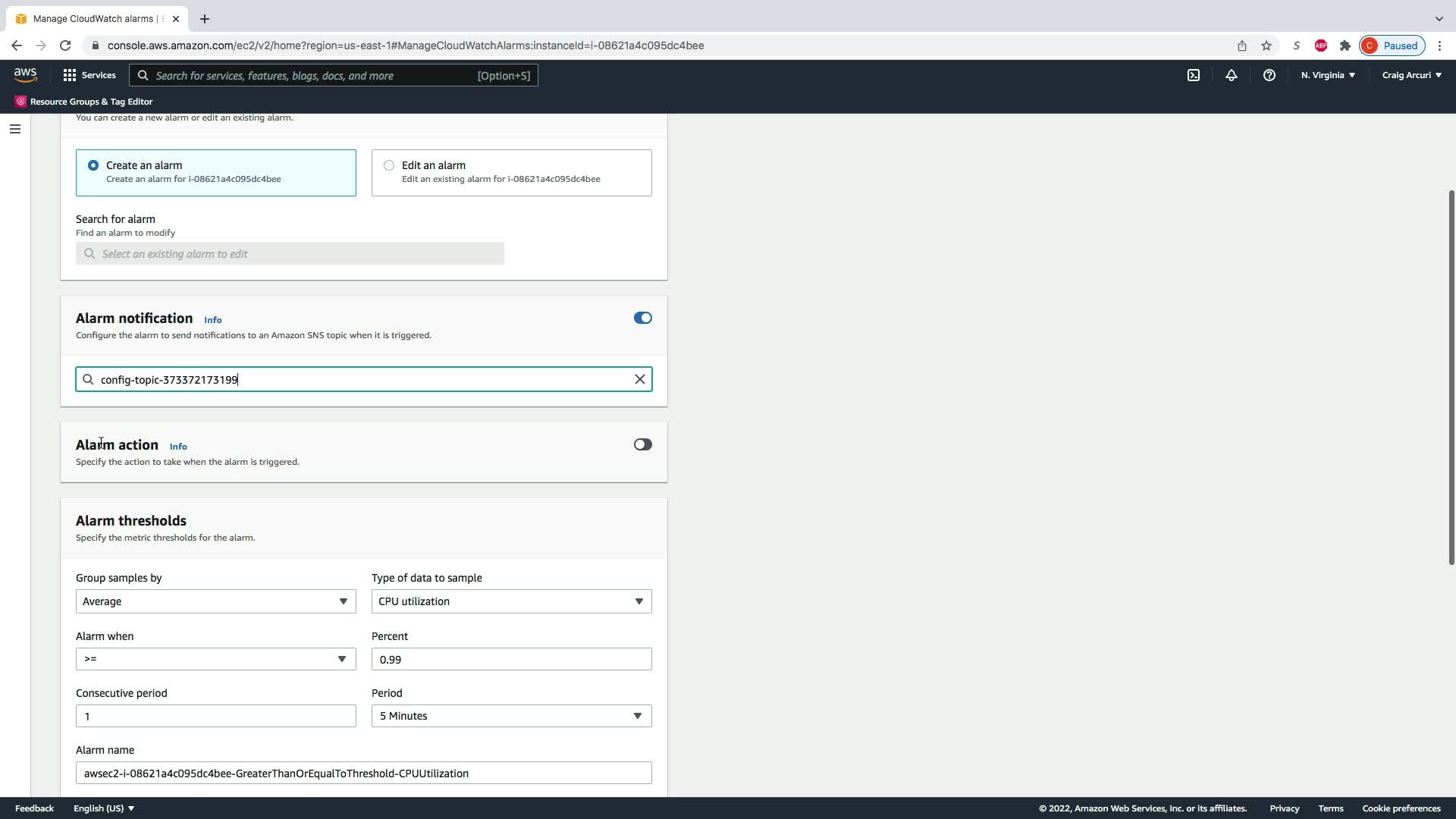The height and width of the screenshot is (819, 1456).
Task: Open Resource Groups & Tag Editor link
Action: [91, 102]
